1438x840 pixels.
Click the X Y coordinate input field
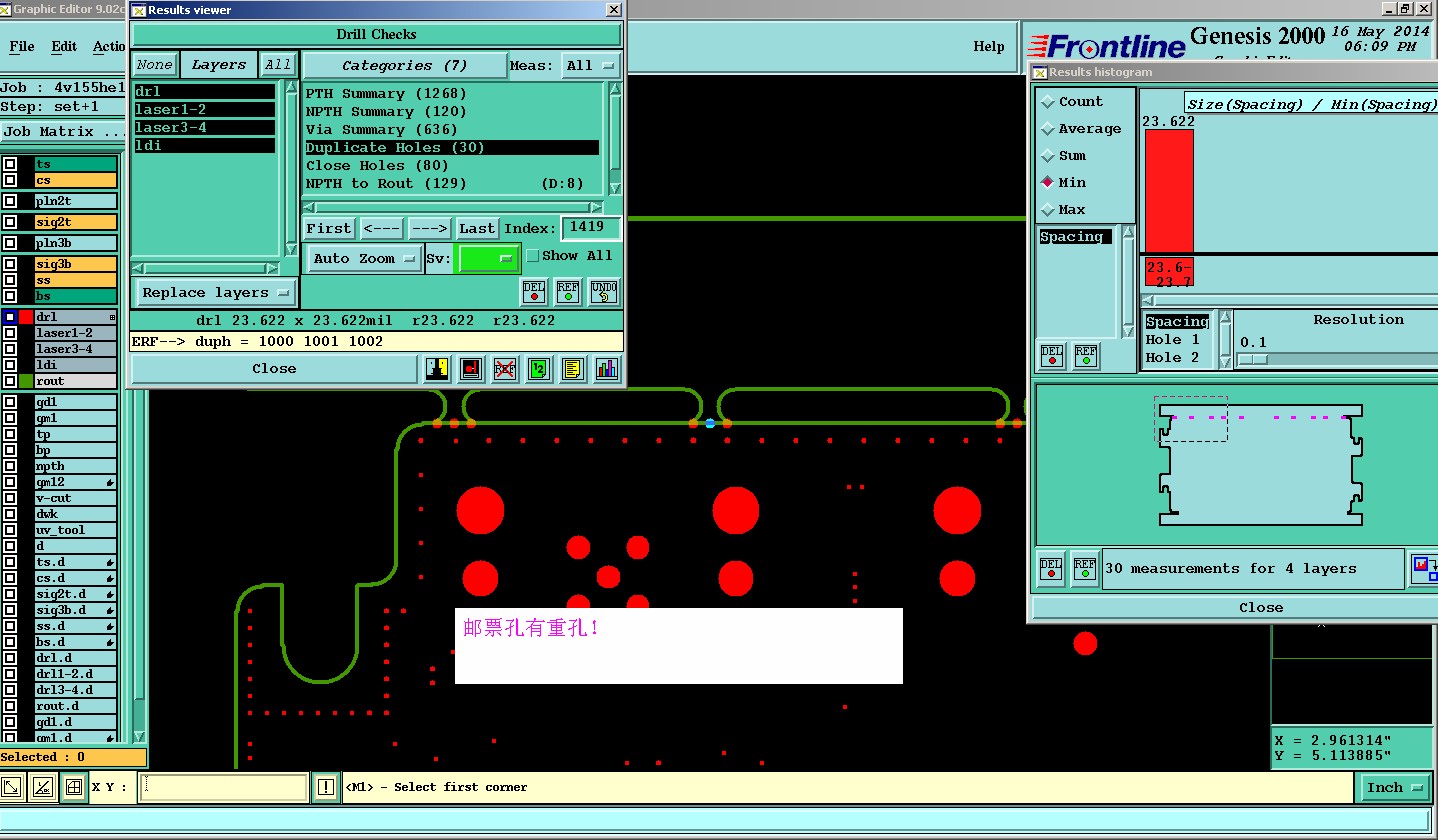point(223,787)
